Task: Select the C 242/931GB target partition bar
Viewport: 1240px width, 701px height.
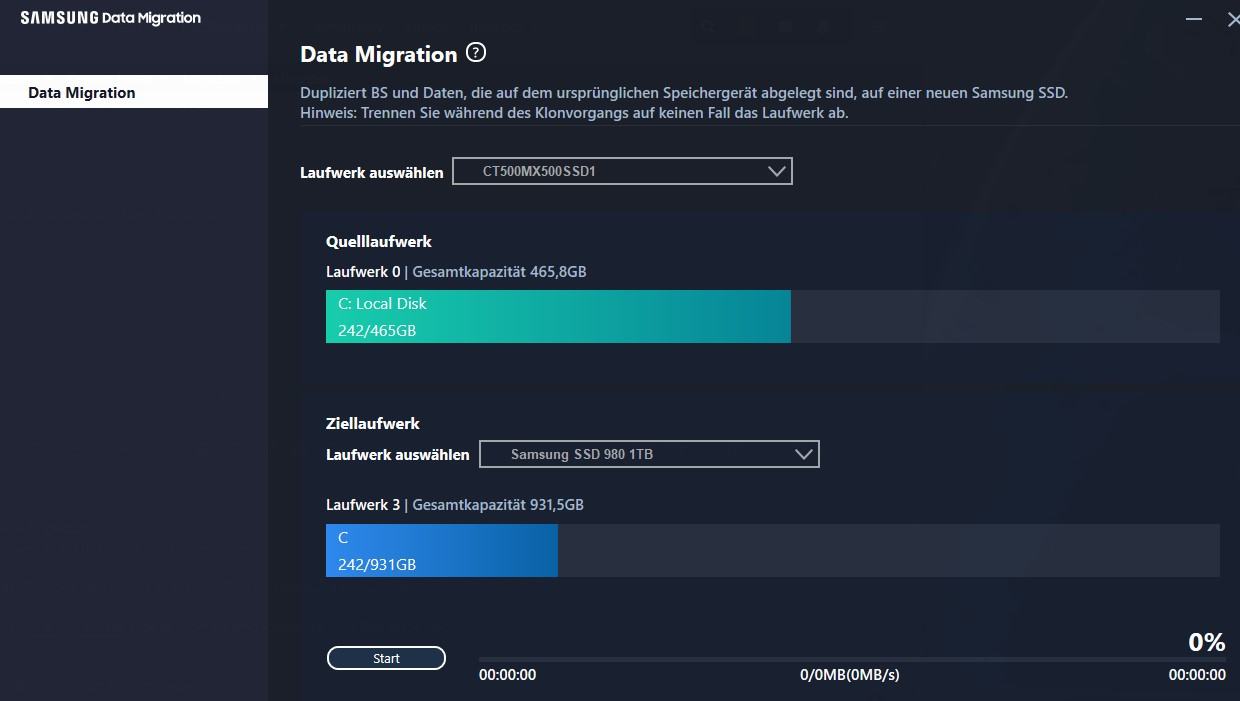Action: pyautogui.click(x=442, y=551)
